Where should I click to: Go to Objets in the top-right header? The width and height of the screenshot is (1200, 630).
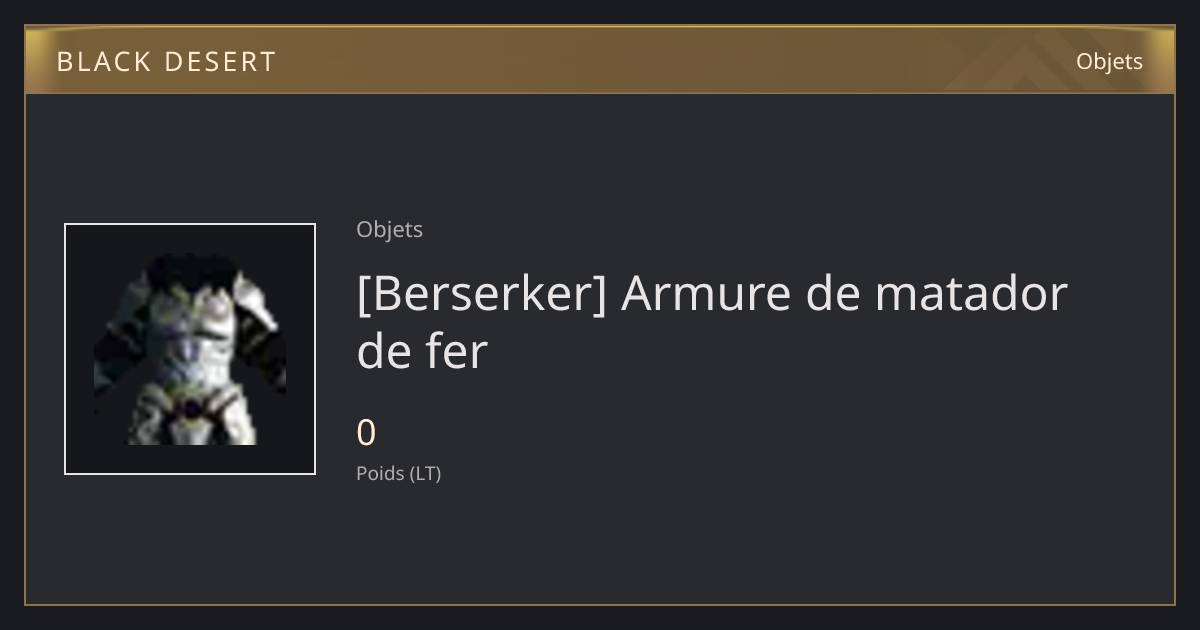coord(1109,62)
